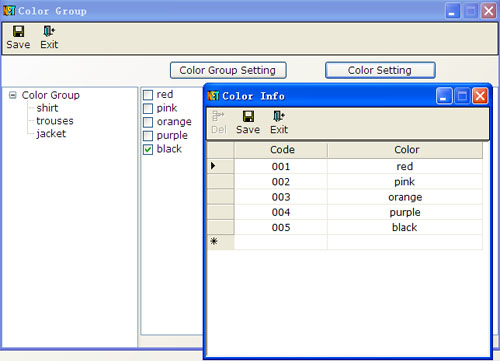Collapse the Color Group tree node
This screenshot has height=361, width=500.
13,95
